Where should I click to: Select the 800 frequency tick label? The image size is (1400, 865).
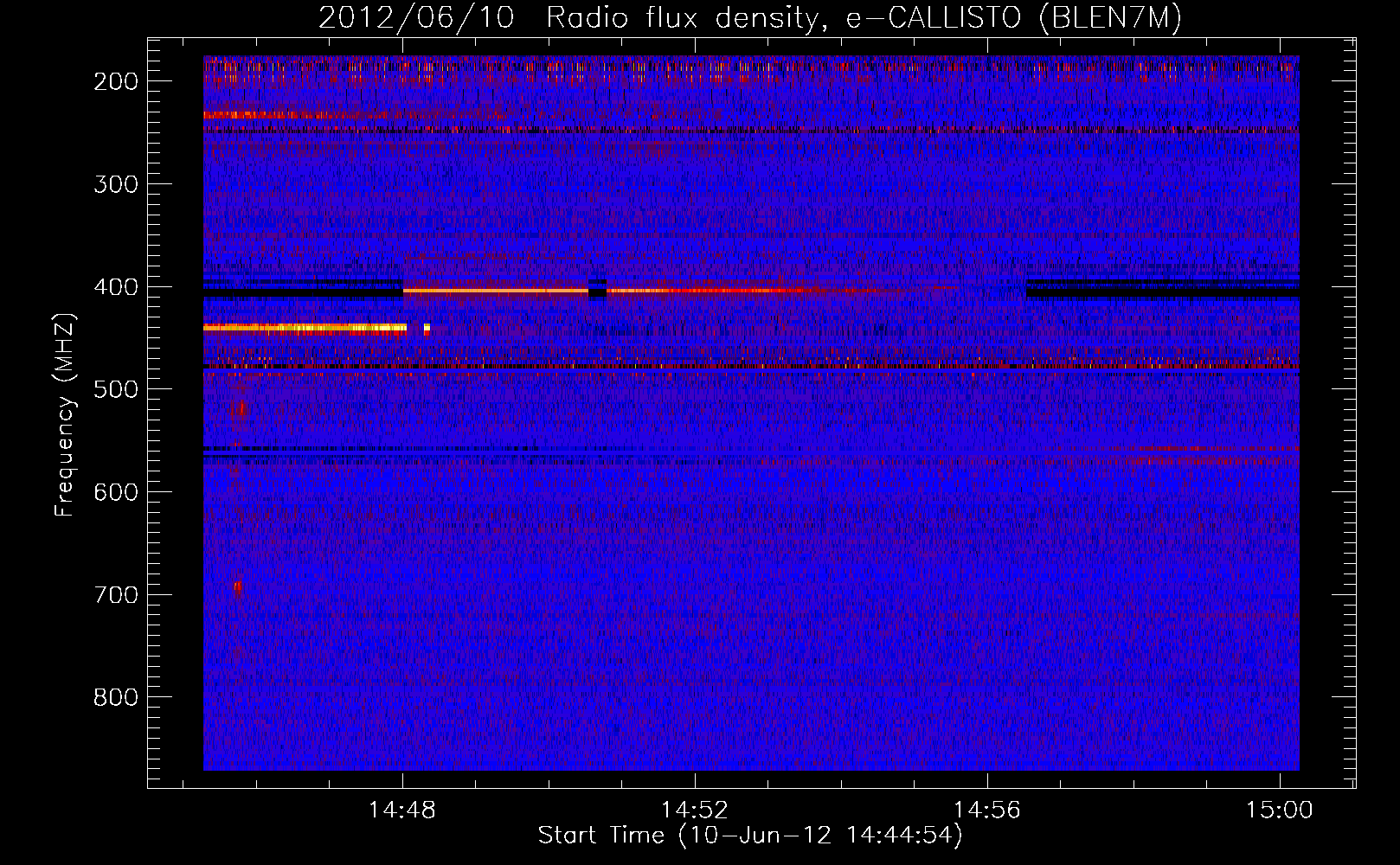tap(116, 697)
